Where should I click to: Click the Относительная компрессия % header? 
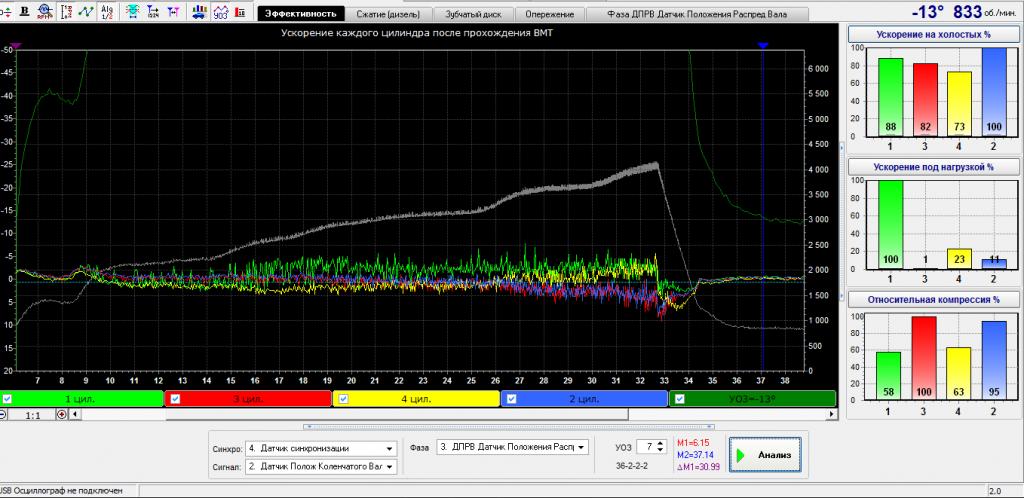pos(933,301)
